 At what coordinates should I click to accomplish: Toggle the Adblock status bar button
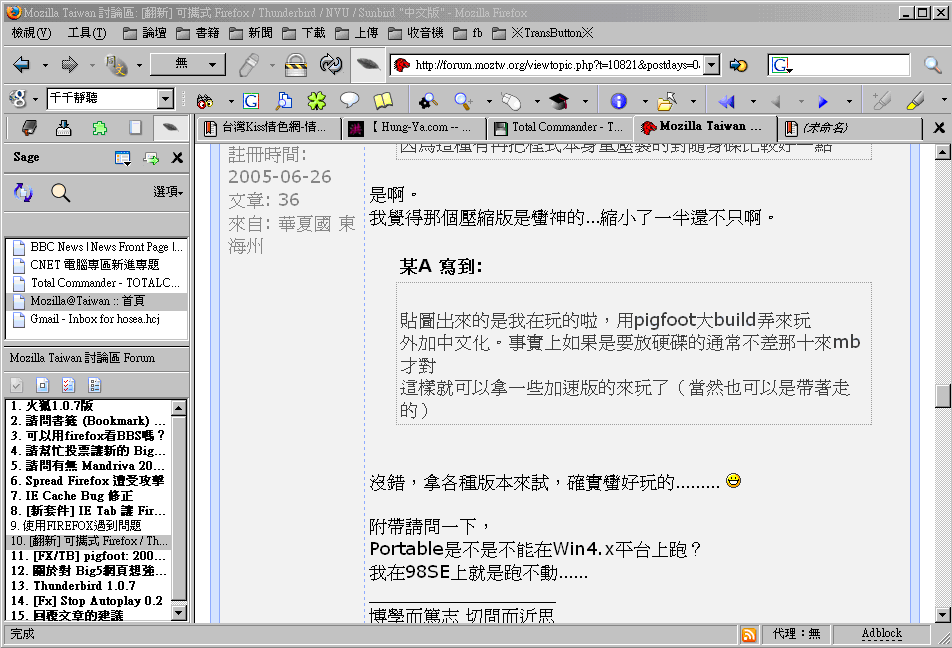881,634
